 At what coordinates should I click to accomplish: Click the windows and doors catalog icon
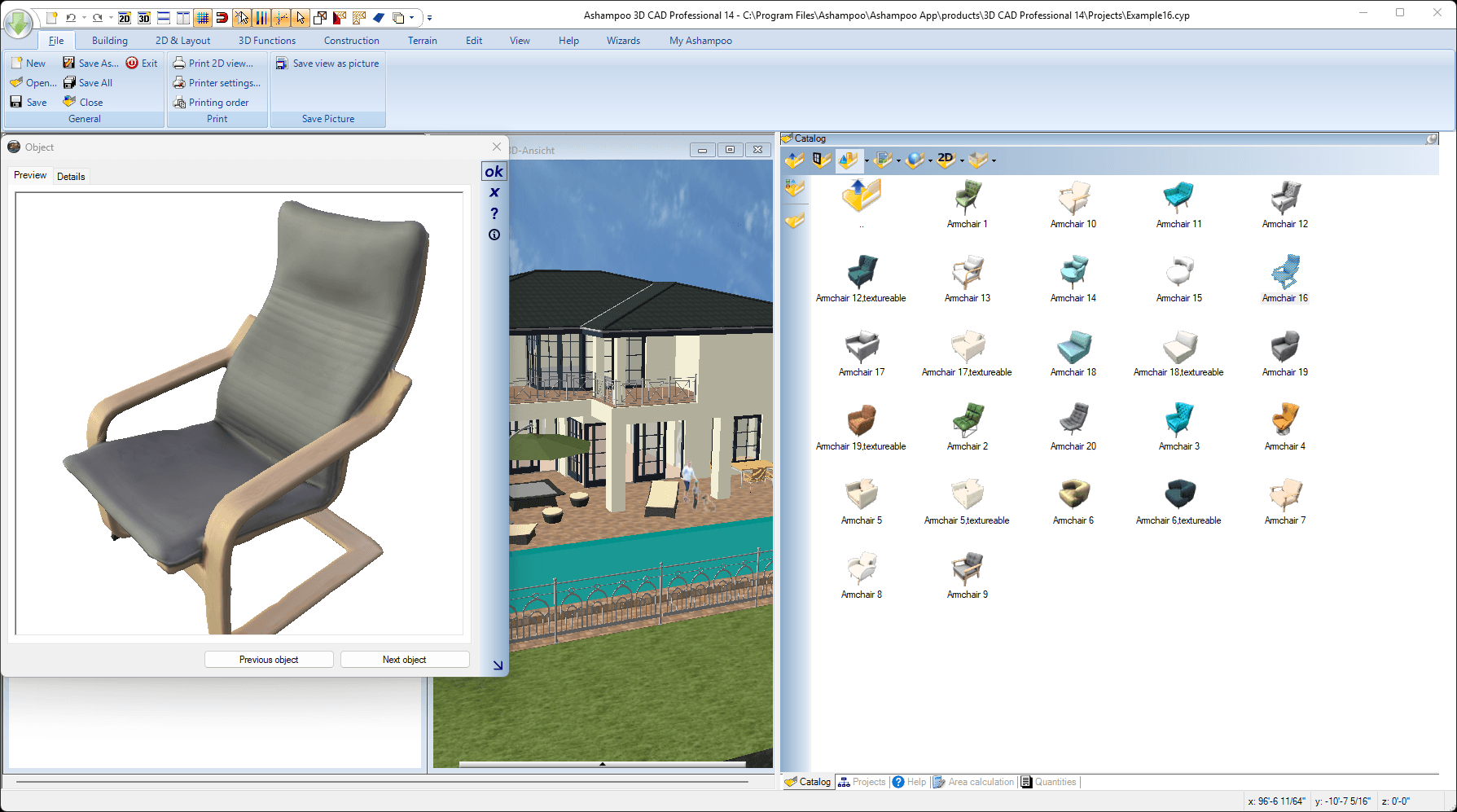(x=820, y=160)
